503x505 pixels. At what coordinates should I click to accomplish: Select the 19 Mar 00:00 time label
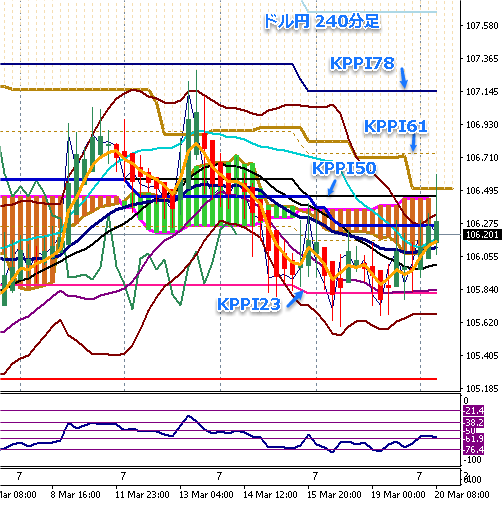[x=398, y=494]
